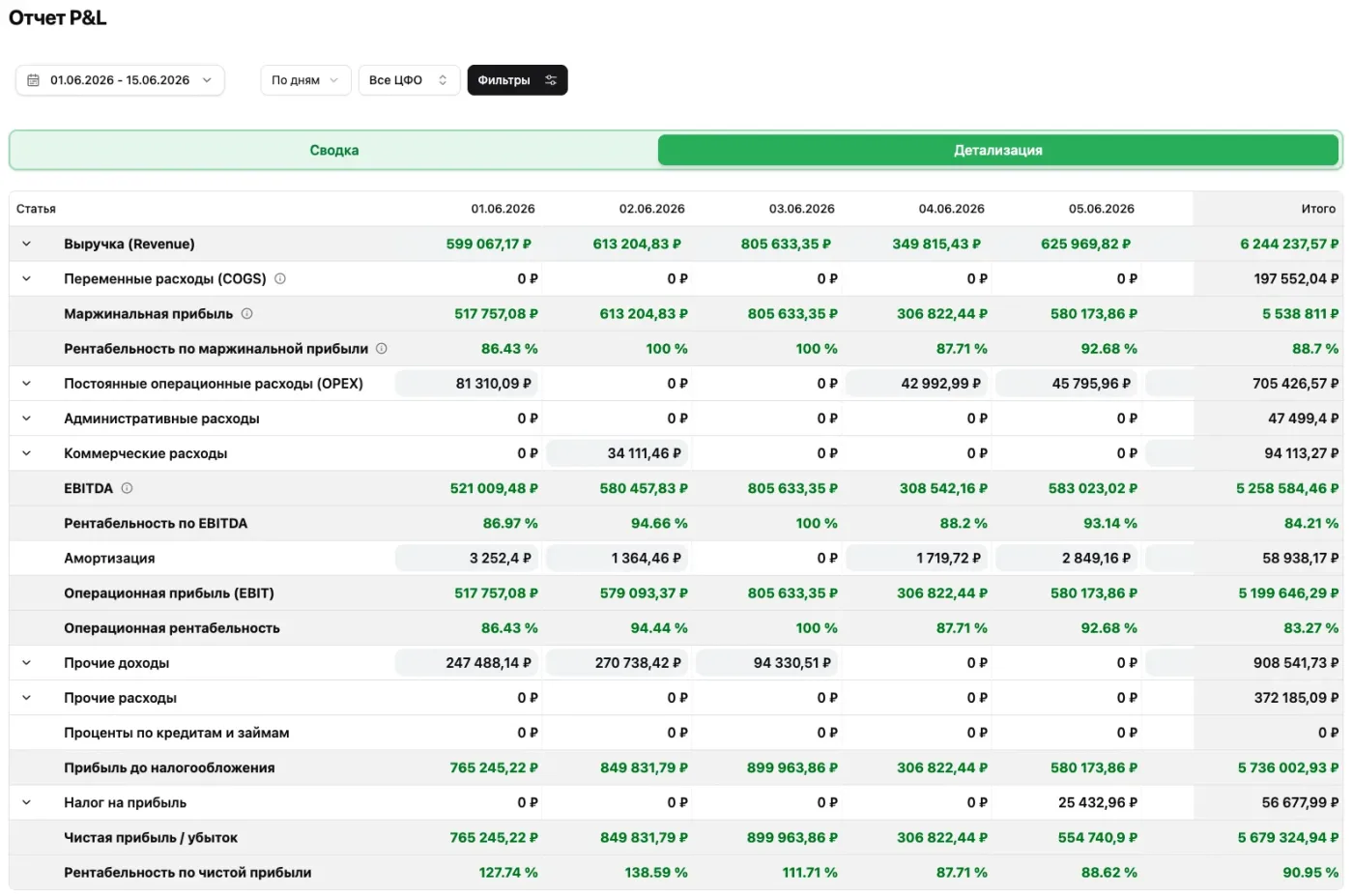Screen dimensions: 1353x896
Task: Expand the Переменные расходы (COGS) row
Action: 26,278
